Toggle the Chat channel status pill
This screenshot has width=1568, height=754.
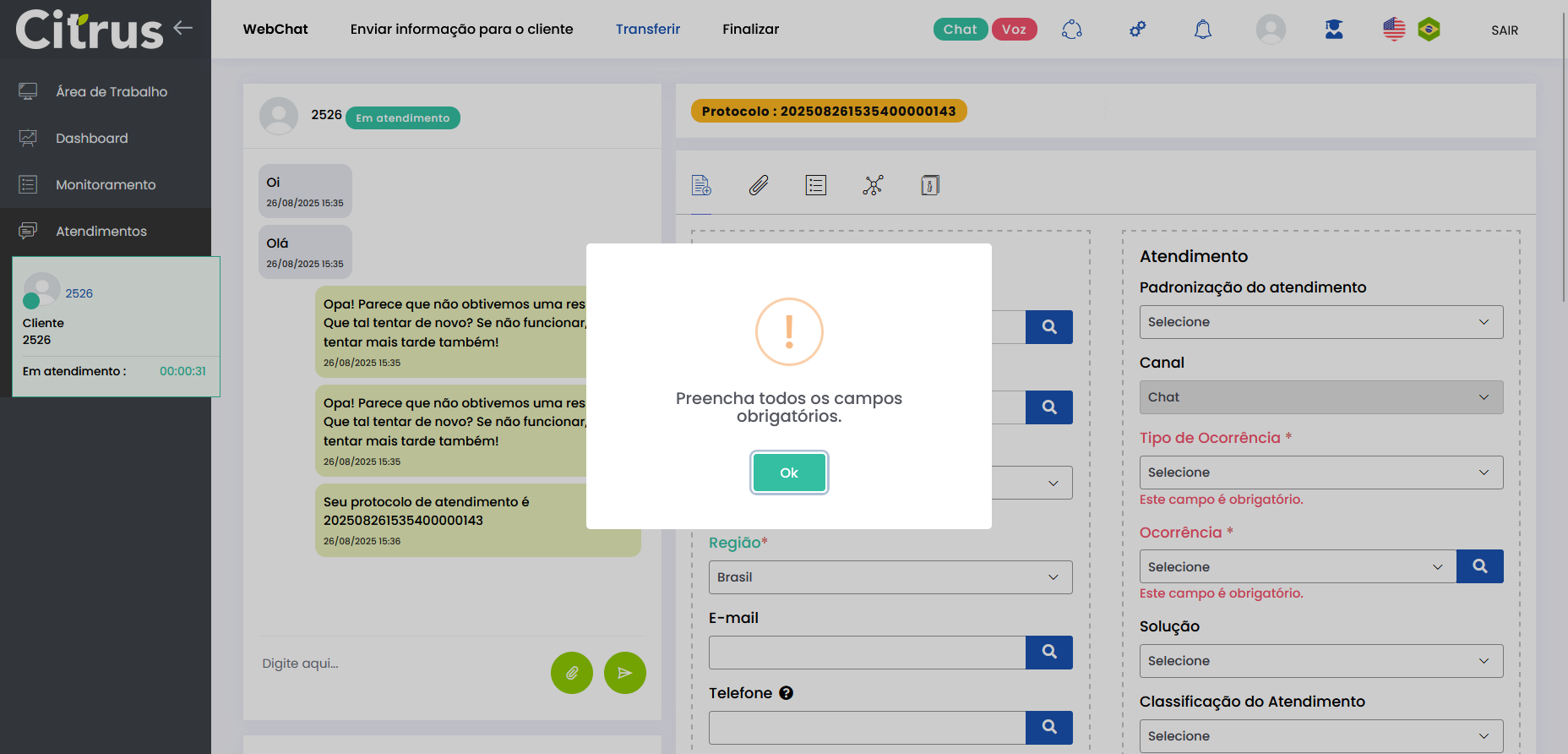point(960,30)
